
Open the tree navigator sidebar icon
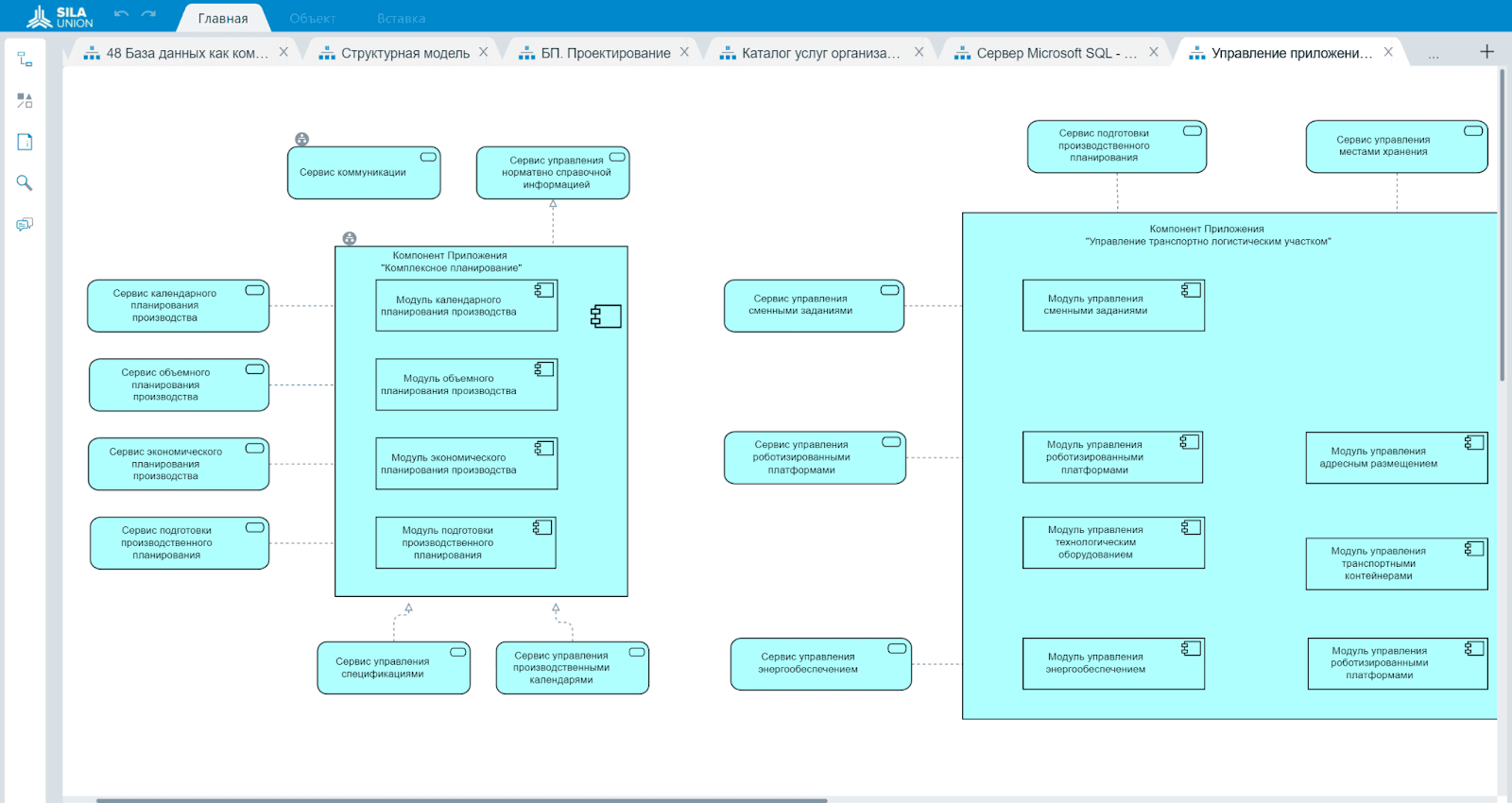tap(25, 60)
